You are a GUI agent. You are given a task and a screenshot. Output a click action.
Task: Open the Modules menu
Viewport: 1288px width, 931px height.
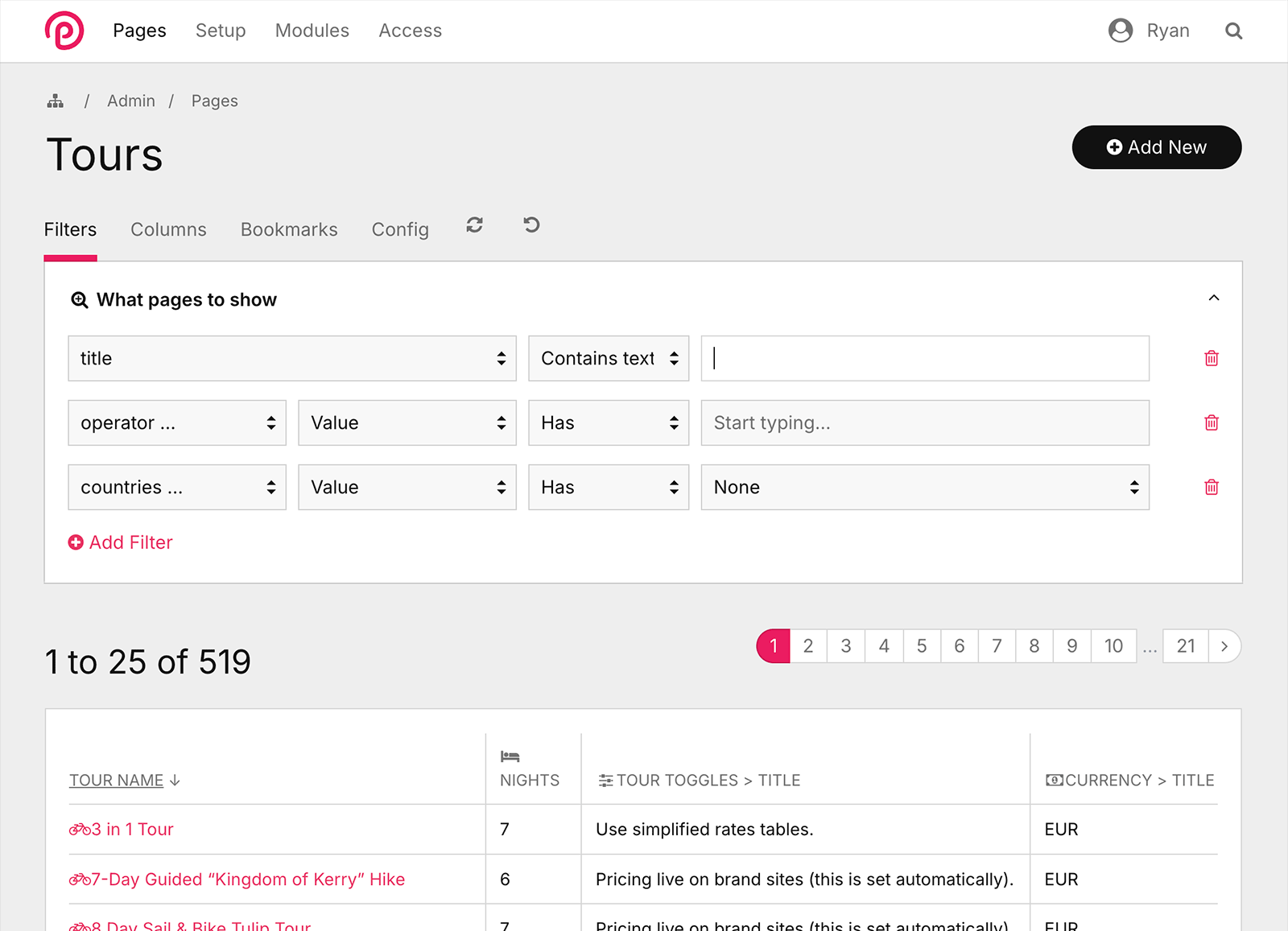pos(312,31)
